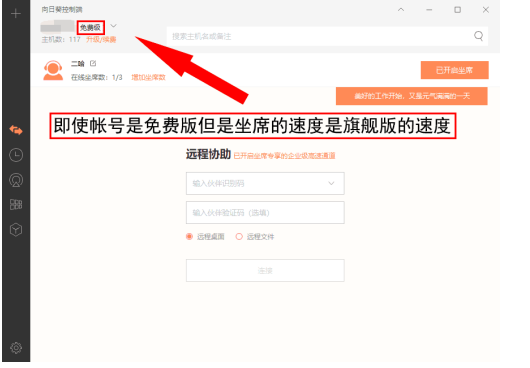This screenshot has height=368, width=530.
Task: Open the grid devices icon in the sidebar
Action: click(x=16, y=204)
